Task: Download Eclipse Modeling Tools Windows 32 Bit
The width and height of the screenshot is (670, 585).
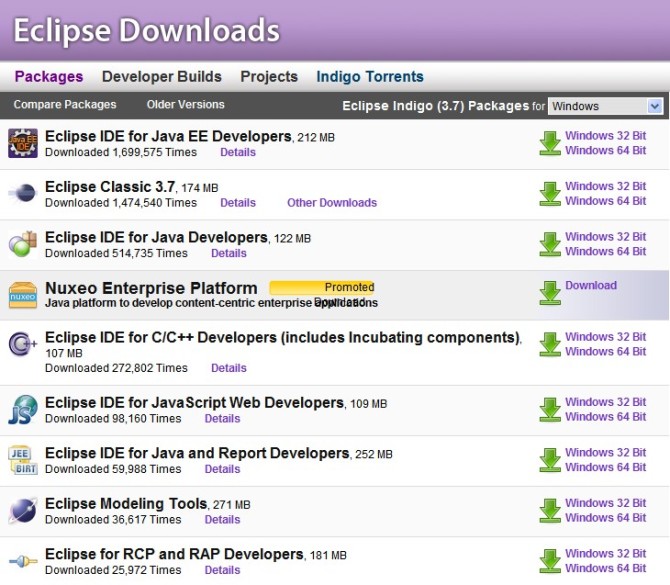Action: coord(605,503)
